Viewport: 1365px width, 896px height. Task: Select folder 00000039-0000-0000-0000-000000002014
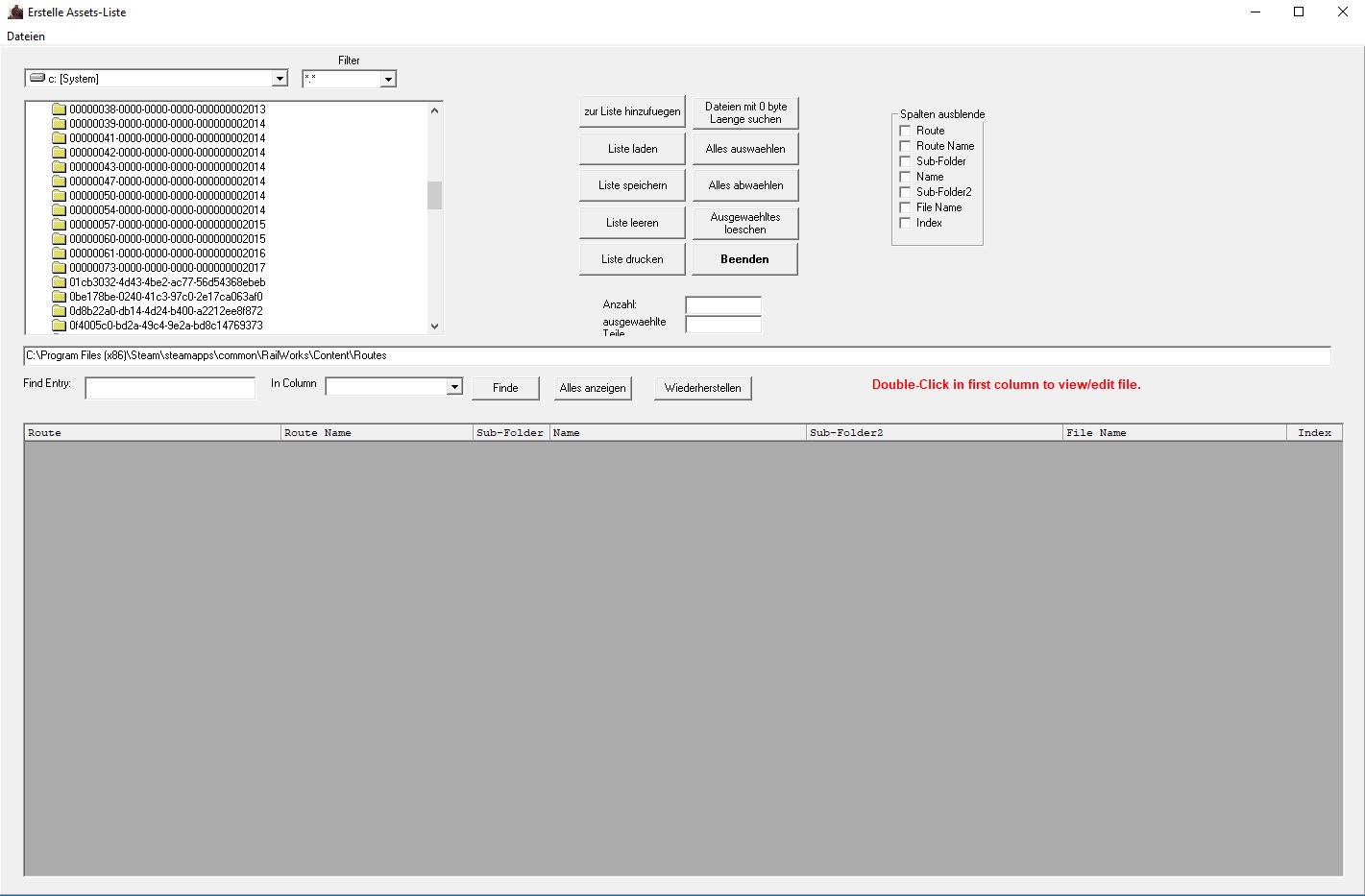167,124
